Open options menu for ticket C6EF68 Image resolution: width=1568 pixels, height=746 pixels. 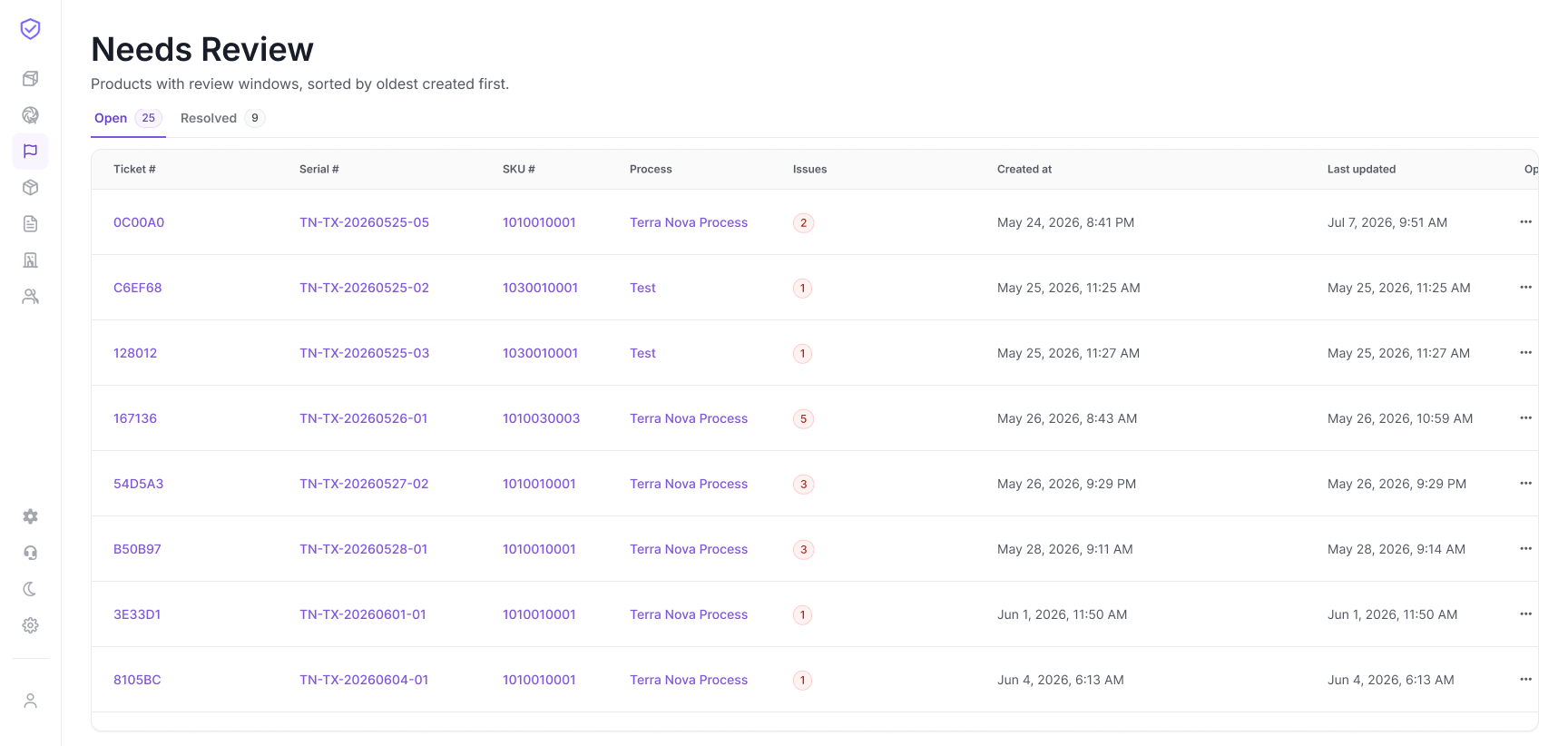click(1525, 288)
